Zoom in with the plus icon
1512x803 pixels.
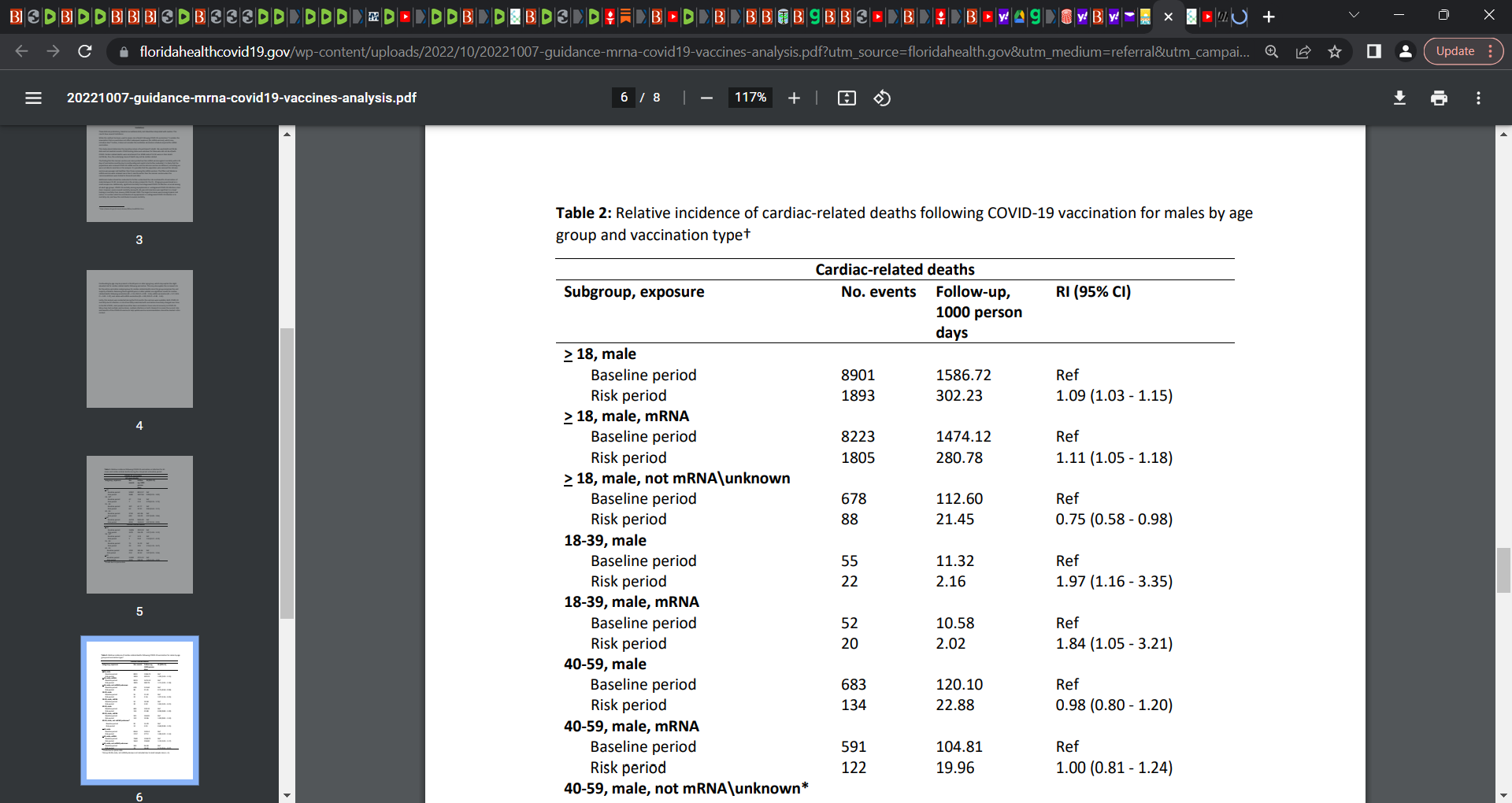pos(794,98)
